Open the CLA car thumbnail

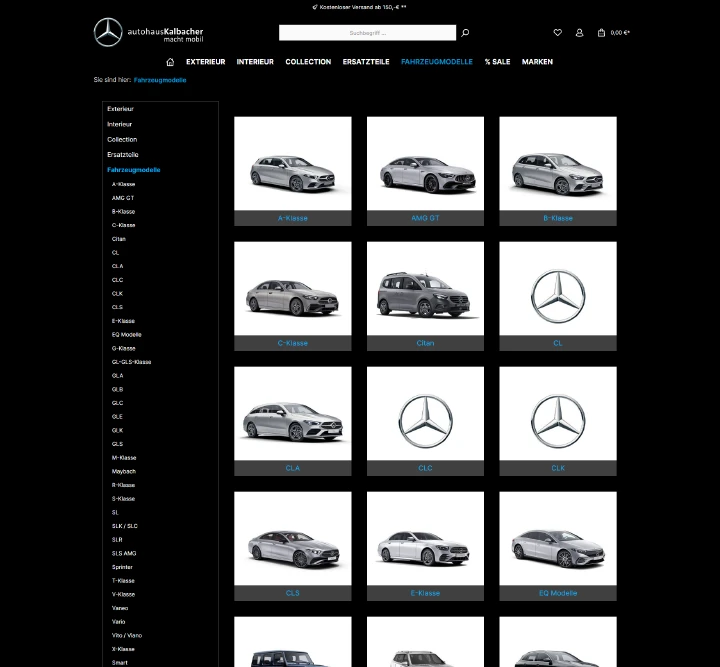[292, 413]
